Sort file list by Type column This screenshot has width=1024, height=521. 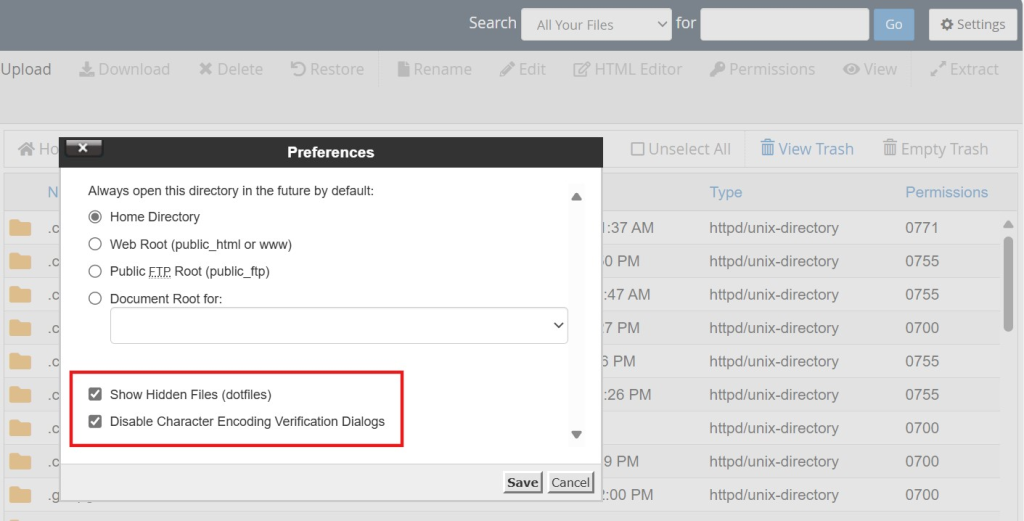726,192
